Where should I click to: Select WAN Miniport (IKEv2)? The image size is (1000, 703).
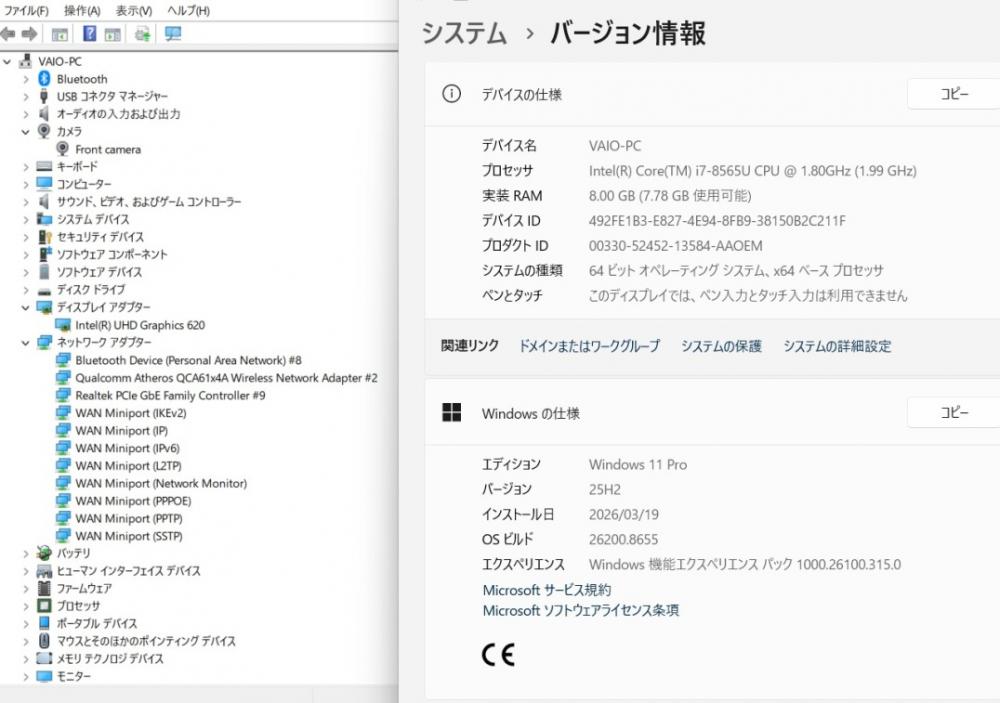131,413
